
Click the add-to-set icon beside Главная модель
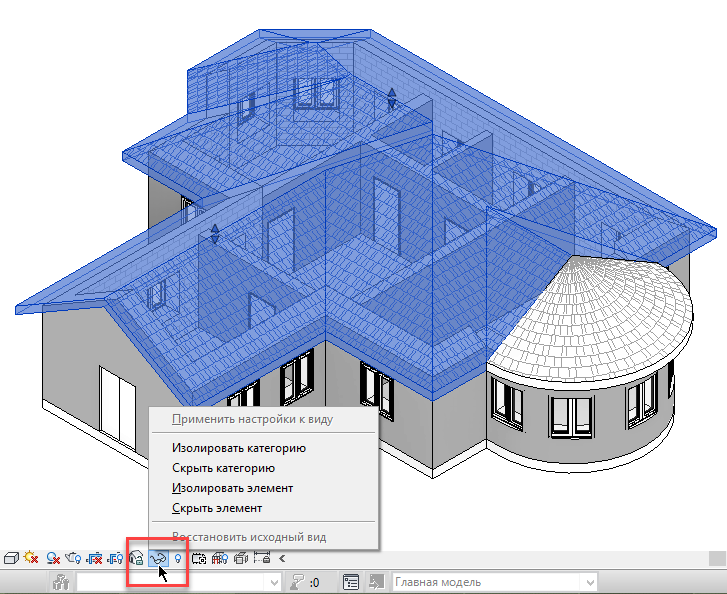pyautogui.click(x=376, y=581)
